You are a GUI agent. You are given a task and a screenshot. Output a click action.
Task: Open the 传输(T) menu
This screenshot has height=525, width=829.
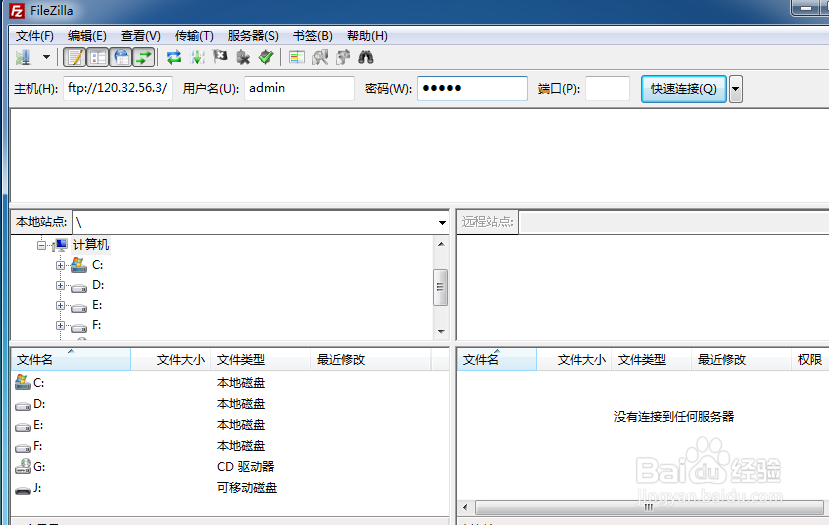[194, 36]
